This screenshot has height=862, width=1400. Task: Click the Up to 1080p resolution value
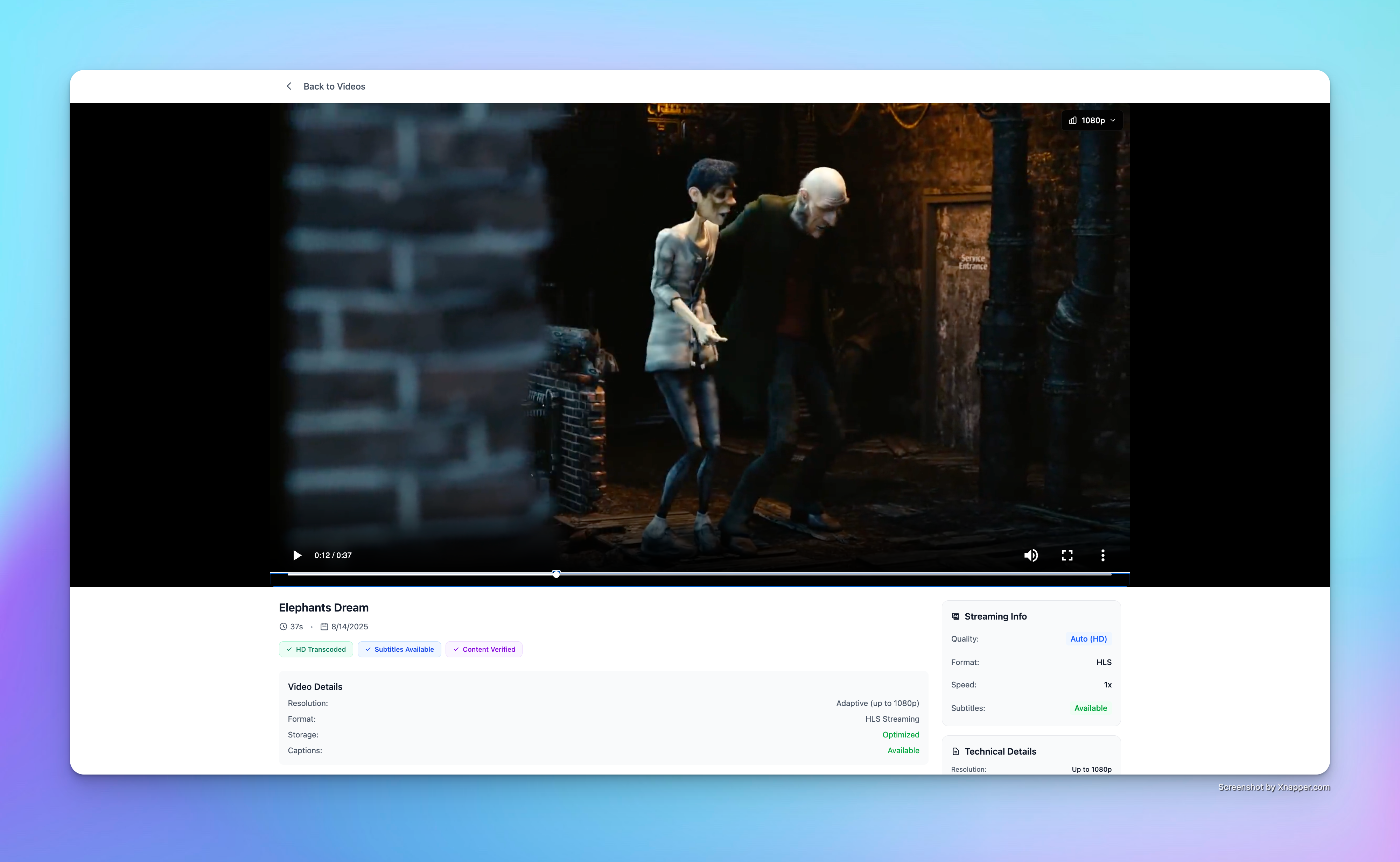point(1092,769)
